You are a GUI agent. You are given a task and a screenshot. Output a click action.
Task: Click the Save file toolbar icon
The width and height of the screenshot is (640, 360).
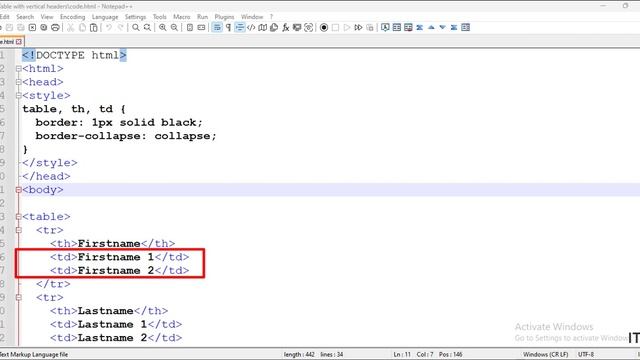9,27
